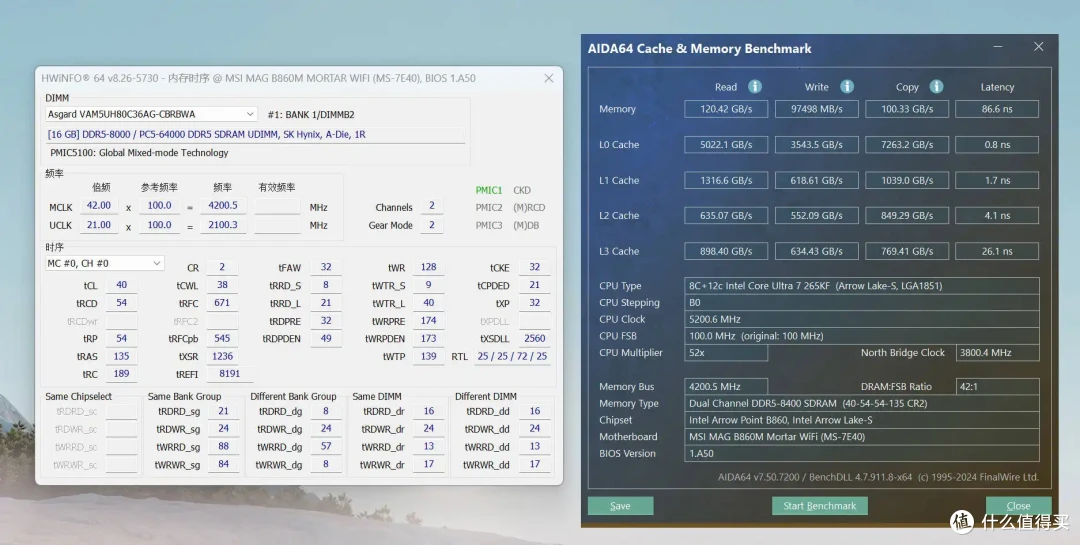Click the CPU FSB value 100.0 MHz

[862, 336]
